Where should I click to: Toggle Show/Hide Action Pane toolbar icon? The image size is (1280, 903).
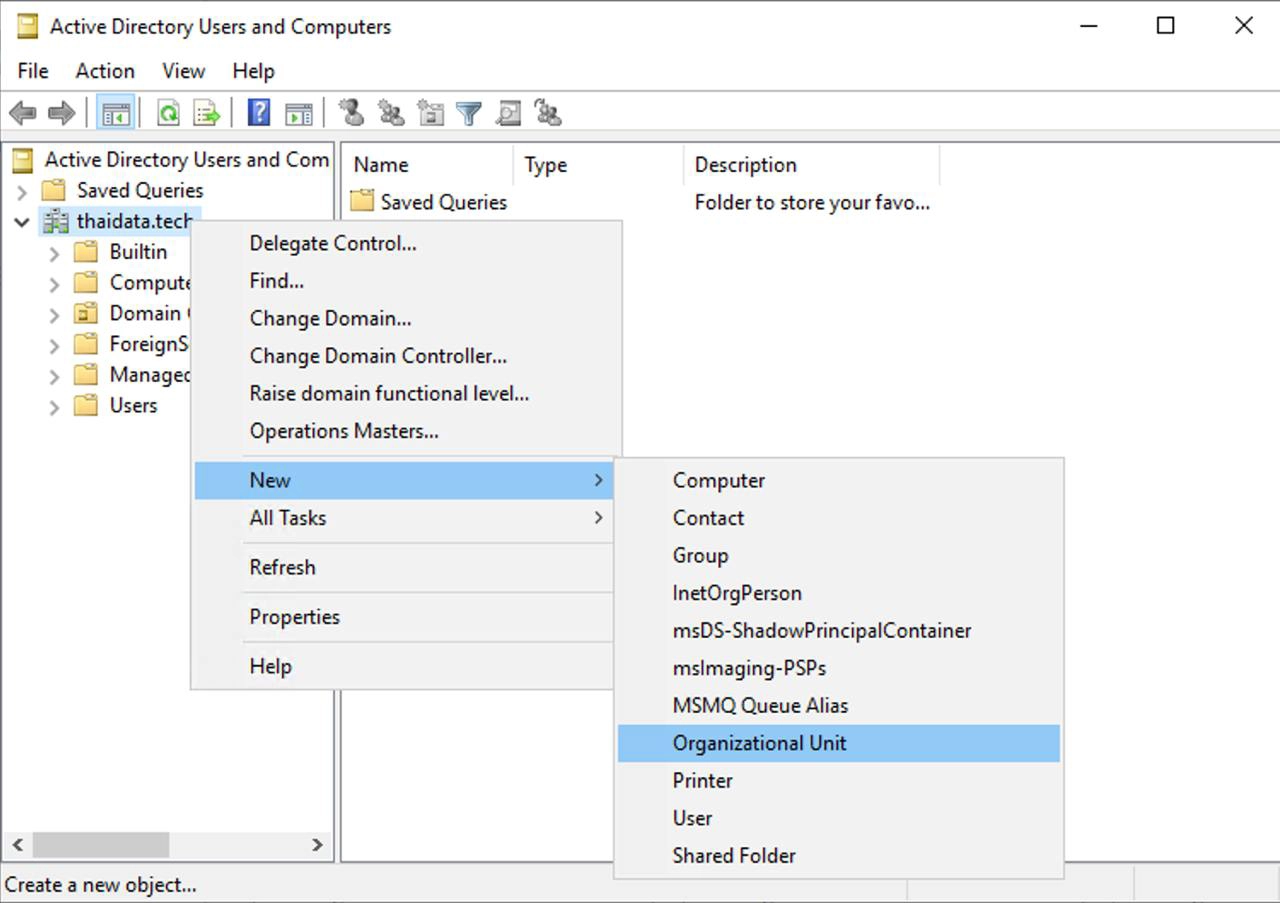298,113
